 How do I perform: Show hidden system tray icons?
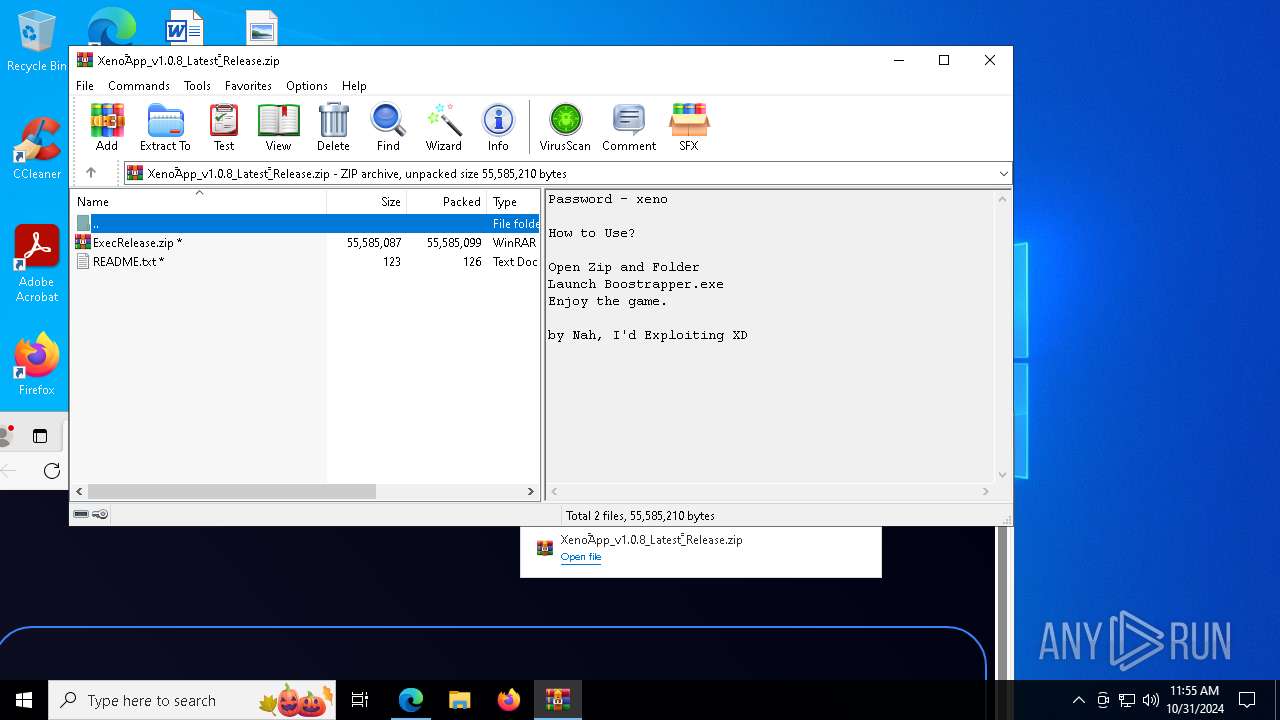click(1078, 700)
